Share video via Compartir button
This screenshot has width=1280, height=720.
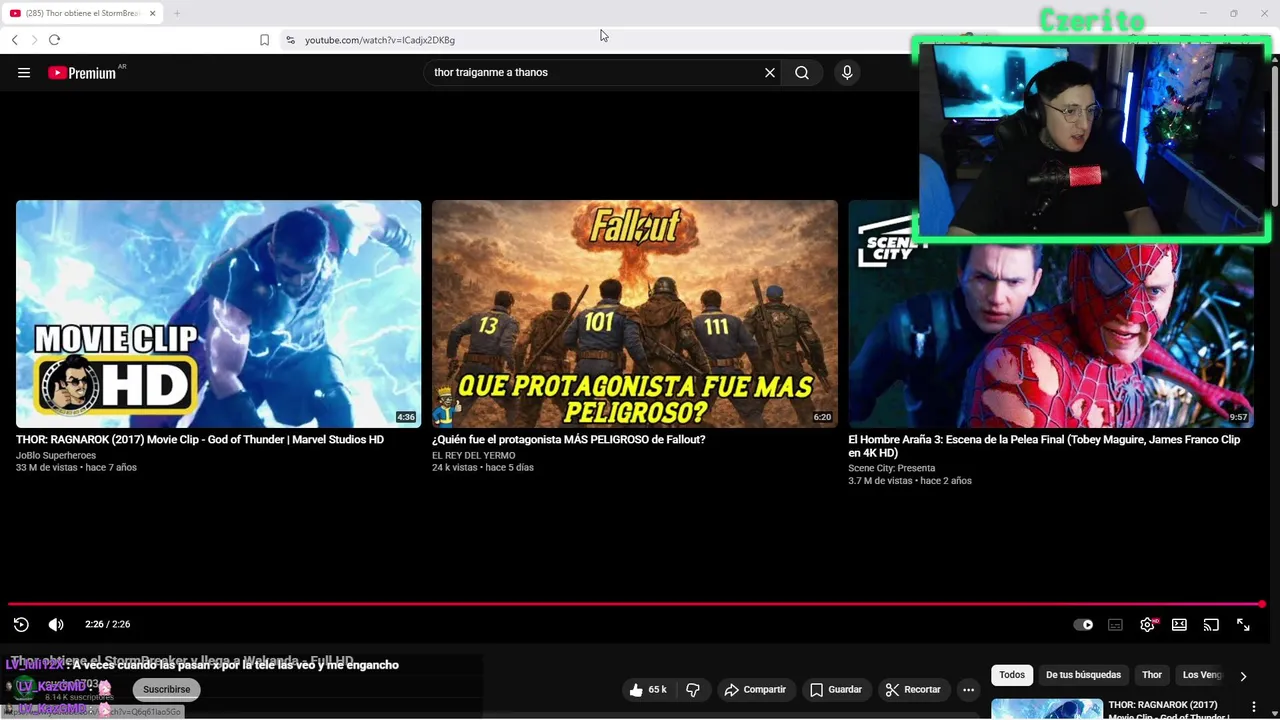(755, 689)
